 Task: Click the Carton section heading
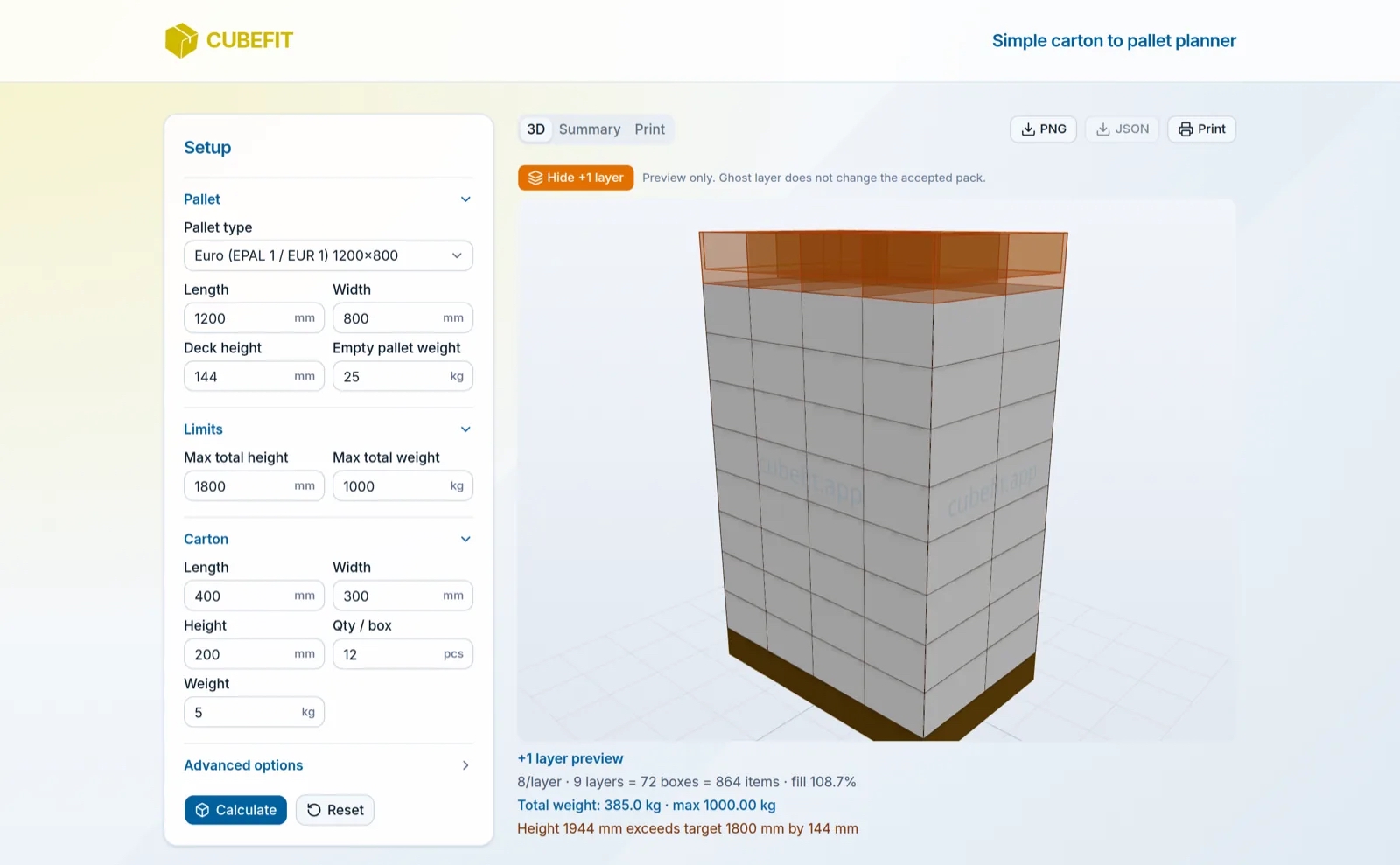point(206,540)
